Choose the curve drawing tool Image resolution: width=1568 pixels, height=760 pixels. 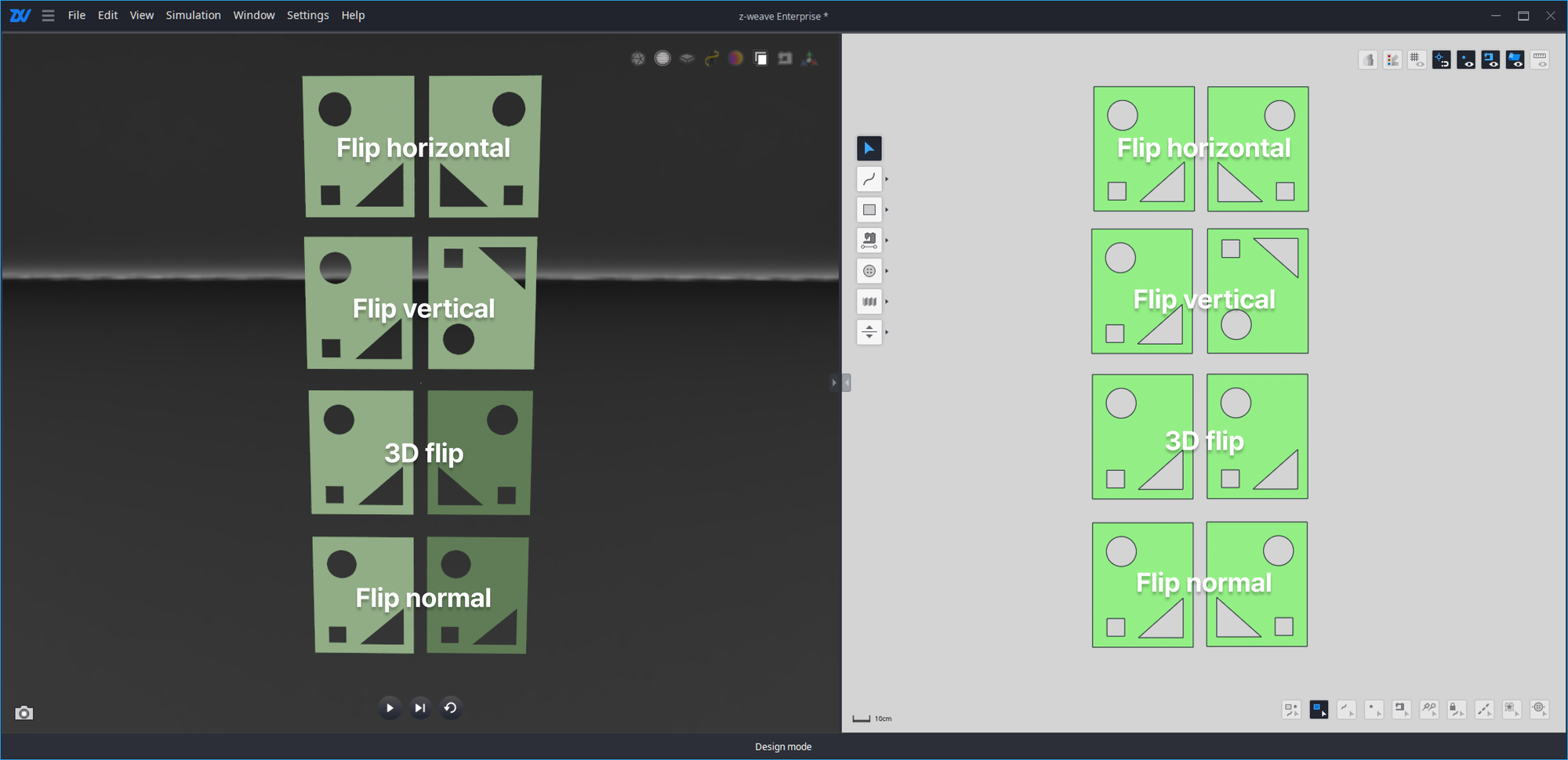coord(869,179)
